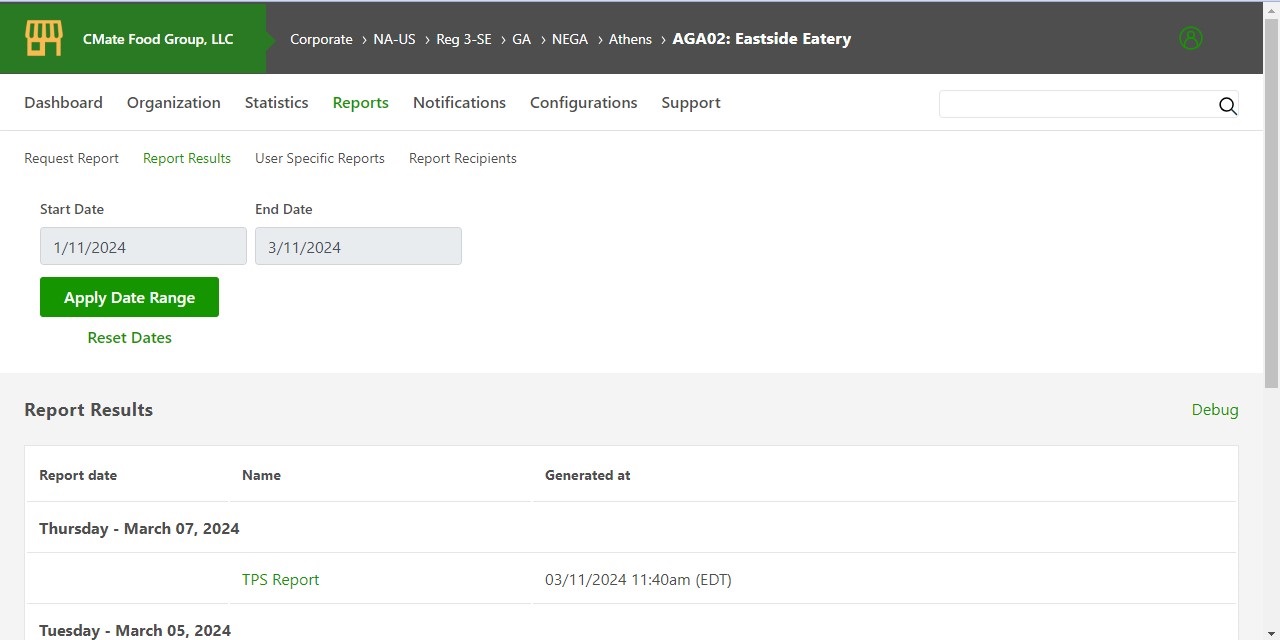
Task: Click the Start Date input field
Action: click(x=142, y=246)
